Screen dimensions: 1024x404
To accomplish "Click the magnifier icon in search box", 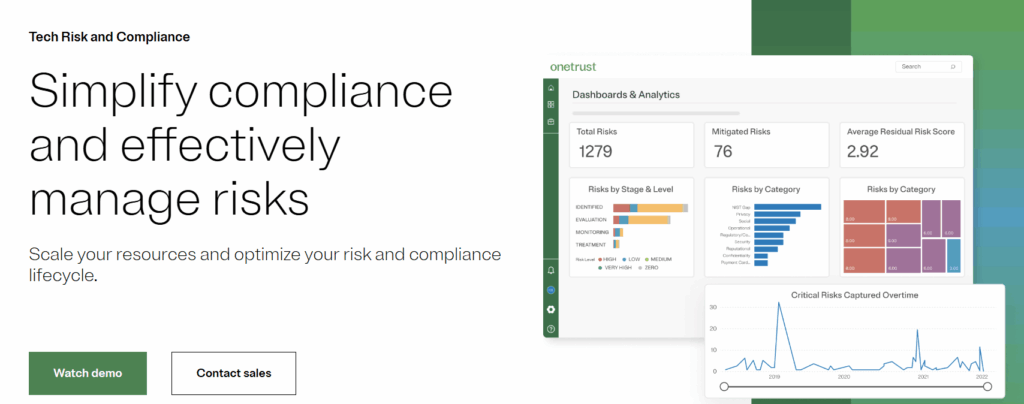I will (x=953, y=66).
